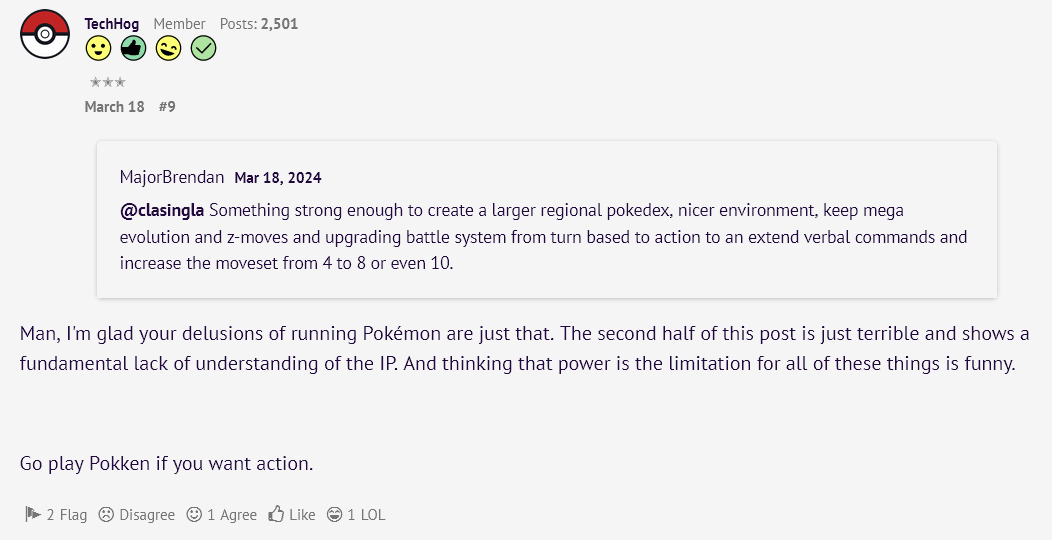Click the green checkmark badge

(203, 48)
